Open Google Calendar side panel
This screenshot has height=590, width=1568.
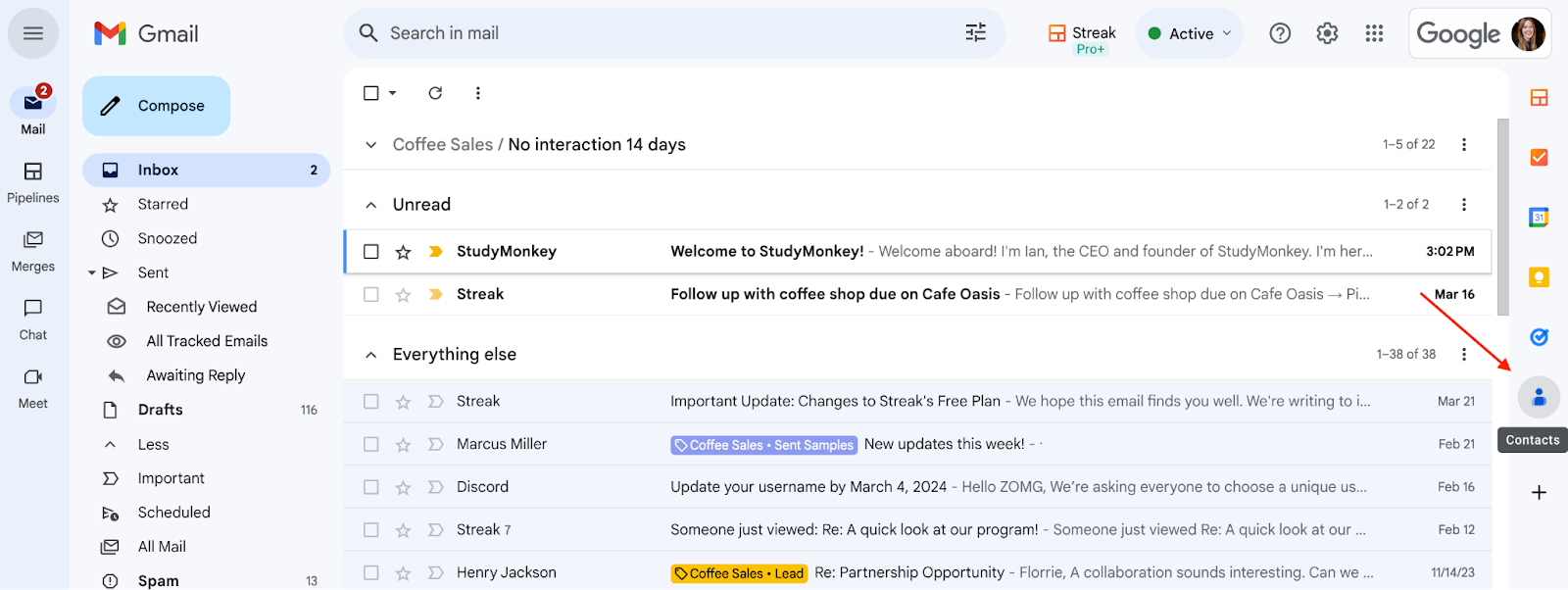[x=1539, y=218]
